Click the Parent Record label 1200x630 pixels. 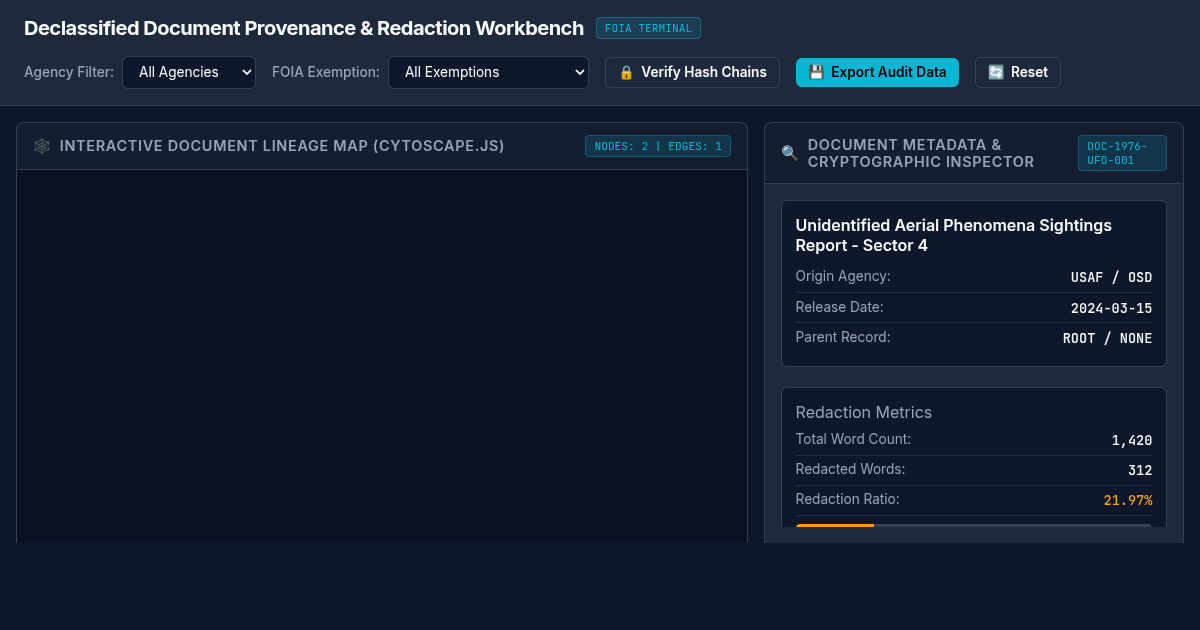pyautogui.click(x=843, y=337)
